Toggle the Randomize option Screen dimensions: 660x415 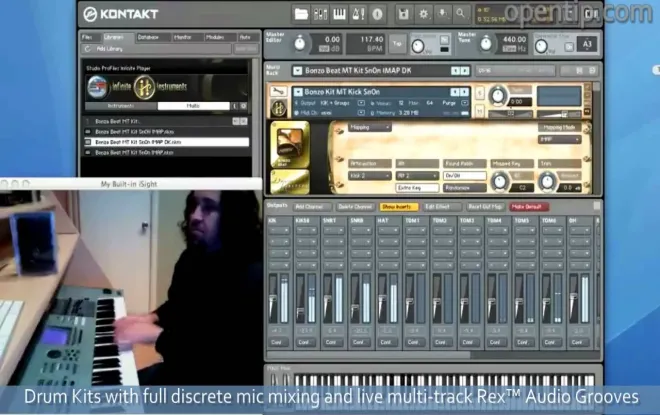465,188
